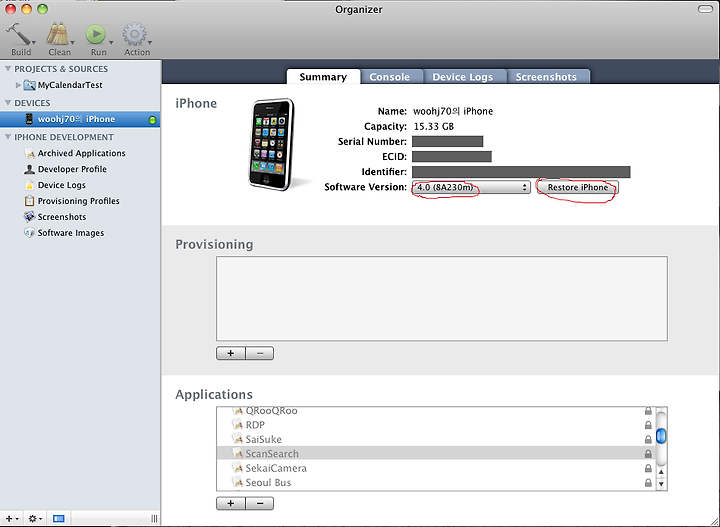Click the Build hammer icon

pos(18,34)
